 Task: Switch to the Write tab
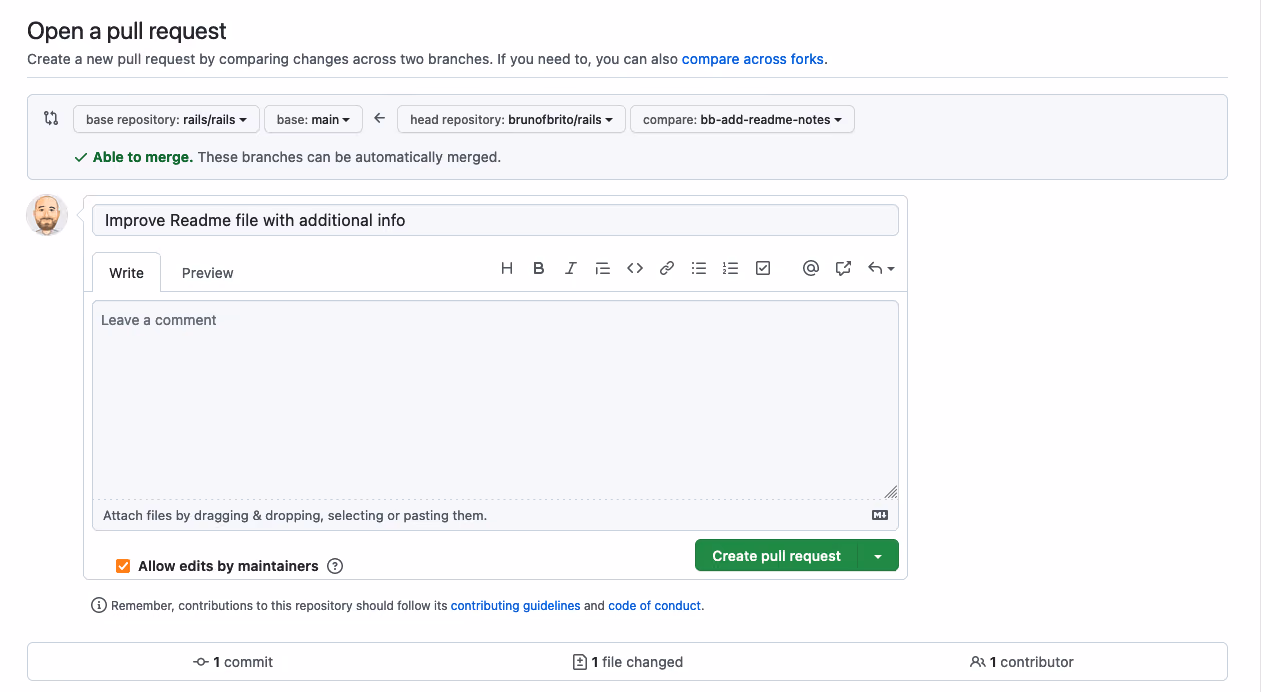point(126,272)
